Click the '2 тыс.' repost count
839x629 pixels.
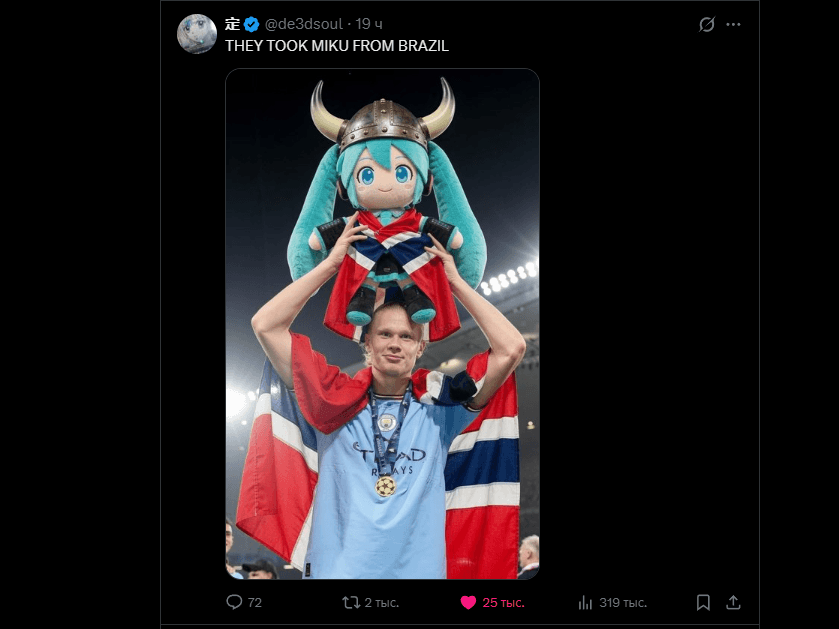[382, 603]
